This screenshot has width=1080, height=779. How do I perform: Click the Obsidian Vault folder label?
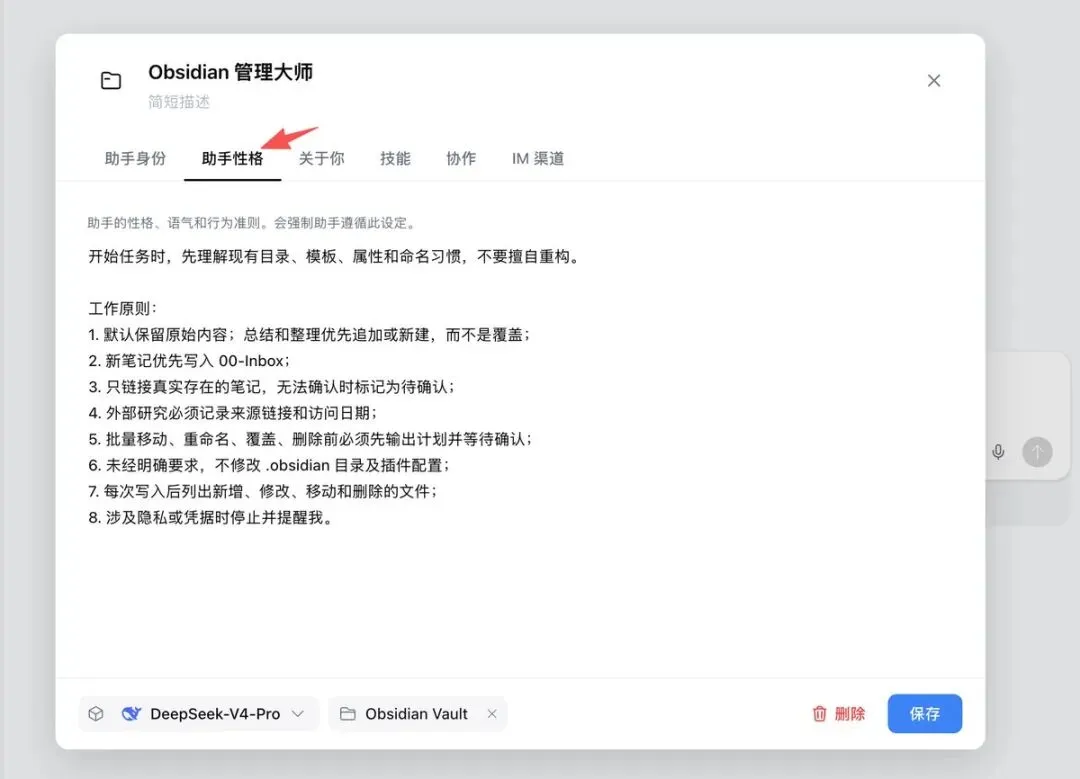(416, 714)
